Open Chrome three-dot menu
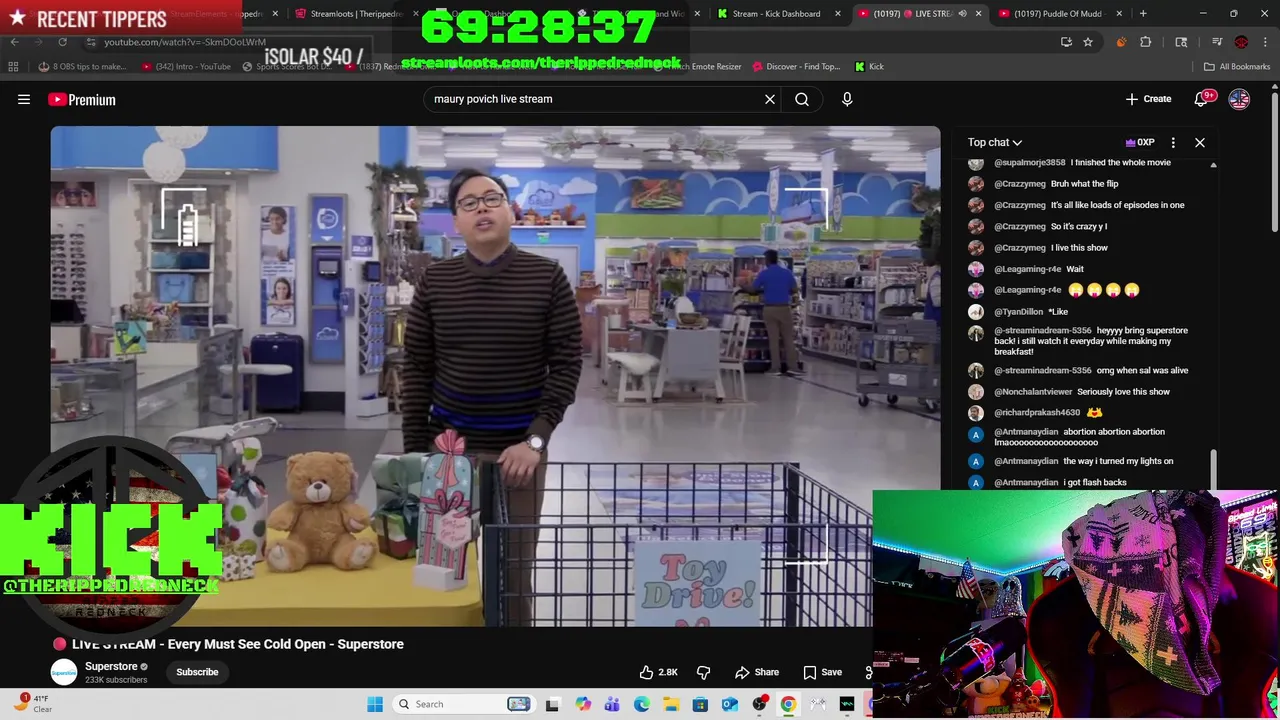This screenshot has width=1280, height=720. (x=1264, y=42)
